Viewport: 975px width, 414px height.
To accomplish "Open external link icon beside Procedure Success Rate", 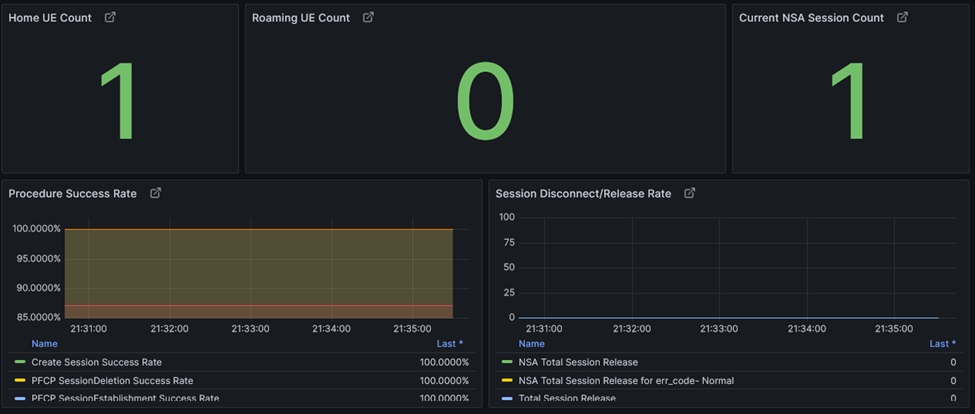I will pos(155,193).
